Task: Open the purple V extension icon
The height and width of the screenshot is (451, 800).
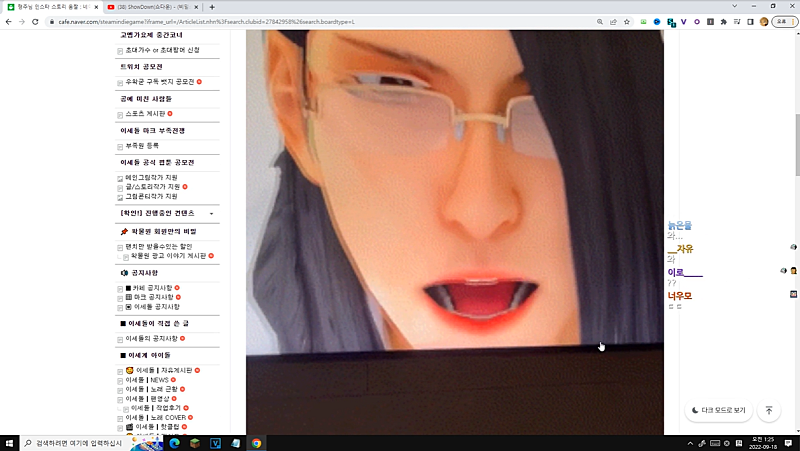Action: [684, 22]
